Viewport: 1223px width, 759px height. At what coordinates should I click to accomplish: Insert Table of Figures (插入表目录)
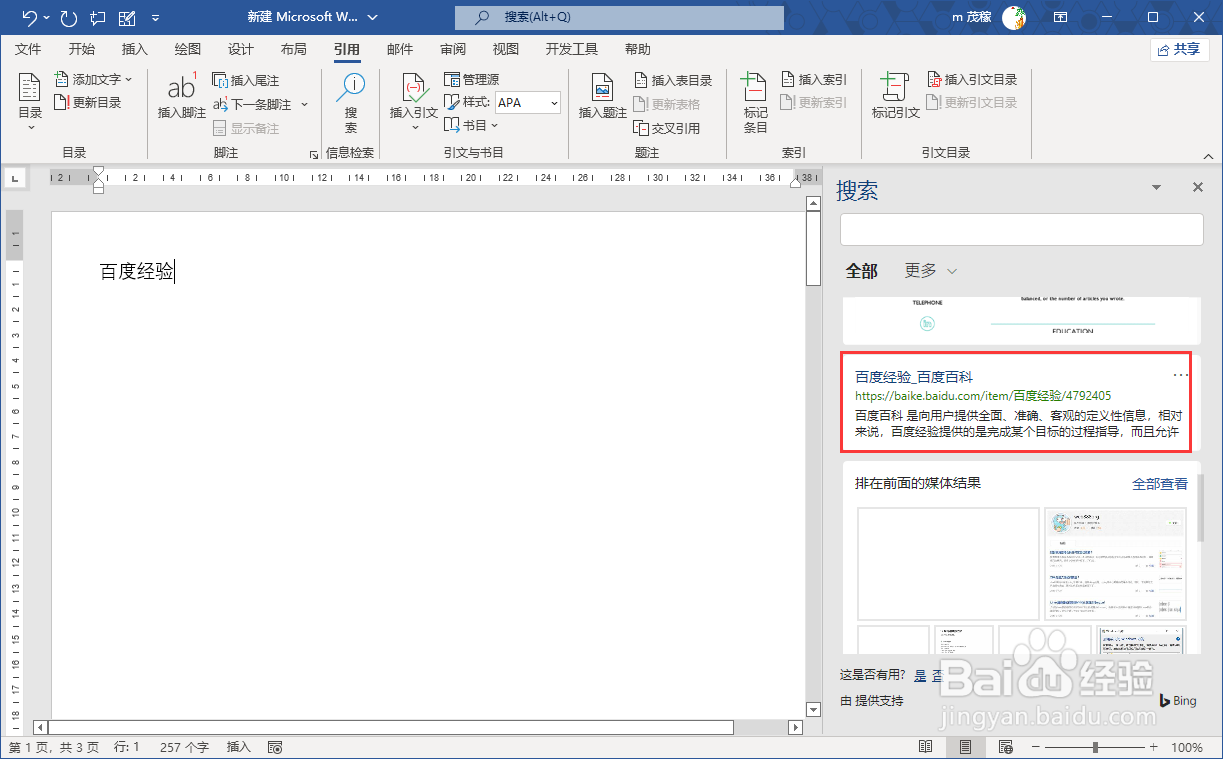673,80
